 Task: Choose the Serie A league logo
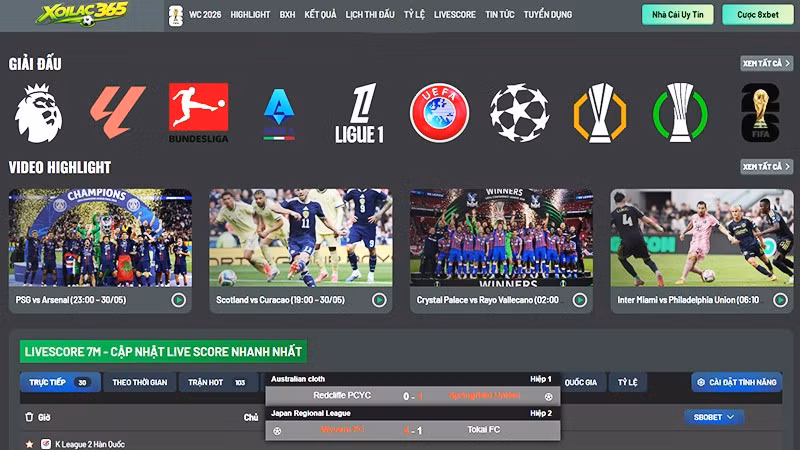click(x=279, y=114)
